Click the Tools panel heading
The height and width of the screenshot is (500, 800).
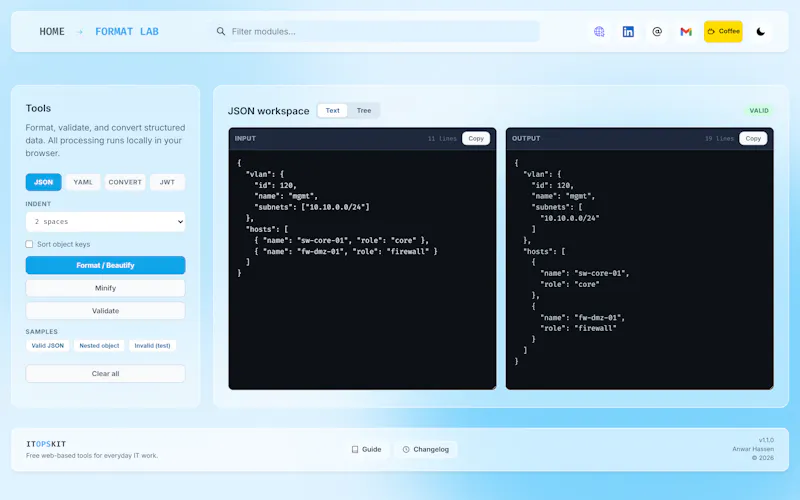[38, 108]
